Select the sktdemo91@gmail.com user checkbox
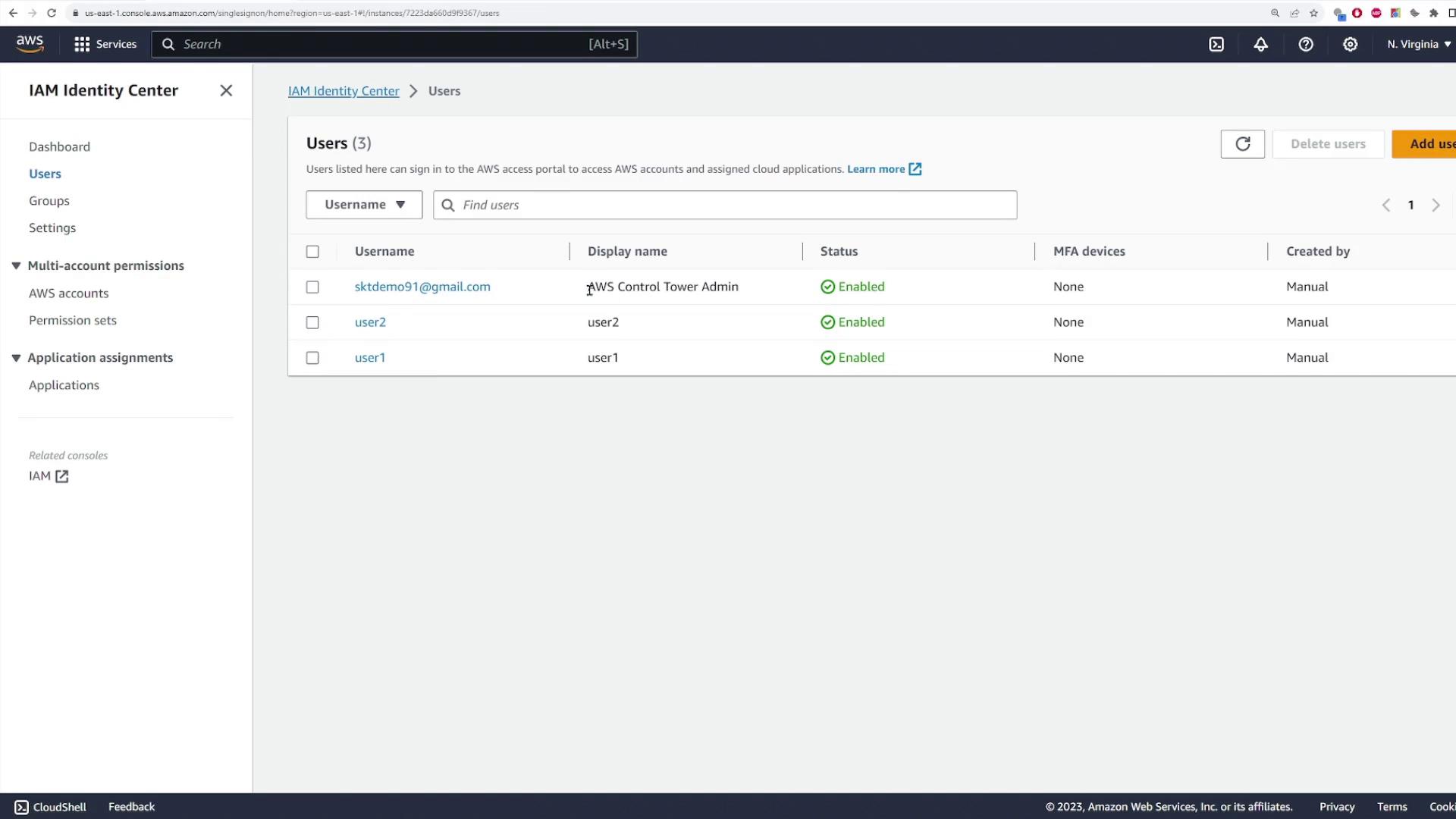Screen dimensions: 1456x819 pos(312,287)
